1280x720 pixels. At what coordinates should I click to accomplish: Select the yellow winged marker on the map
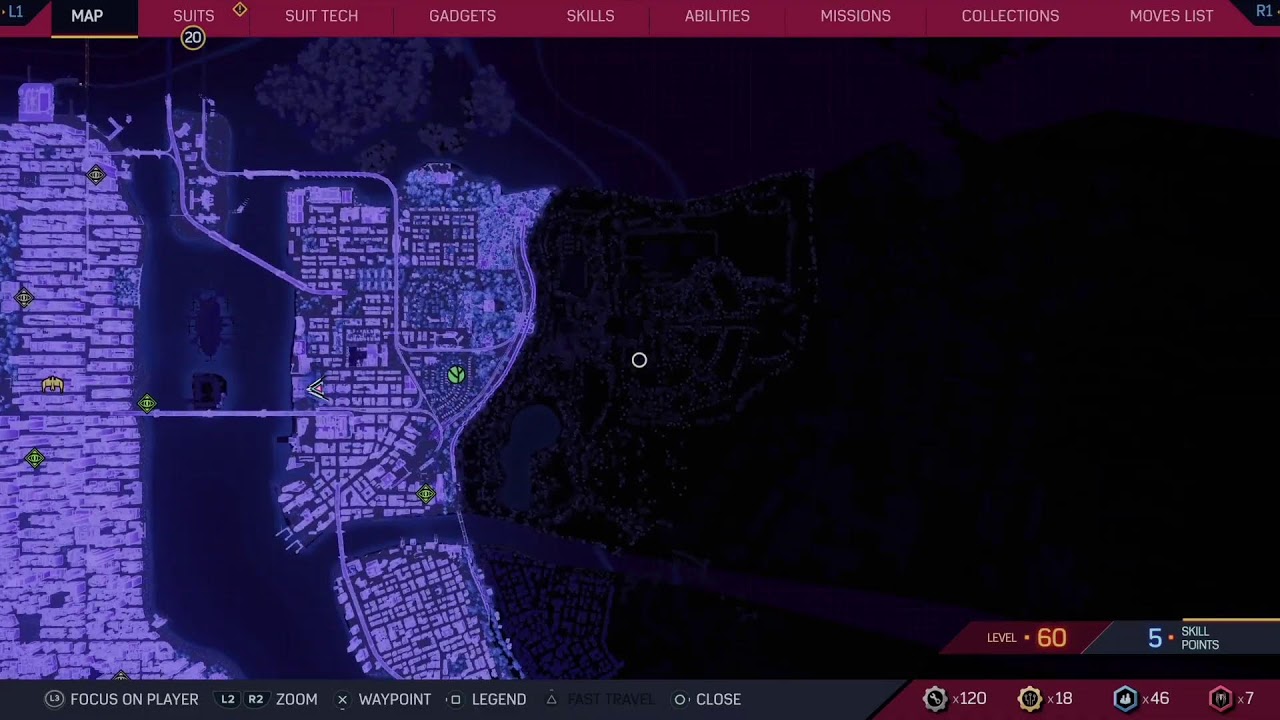coord(53,384)
